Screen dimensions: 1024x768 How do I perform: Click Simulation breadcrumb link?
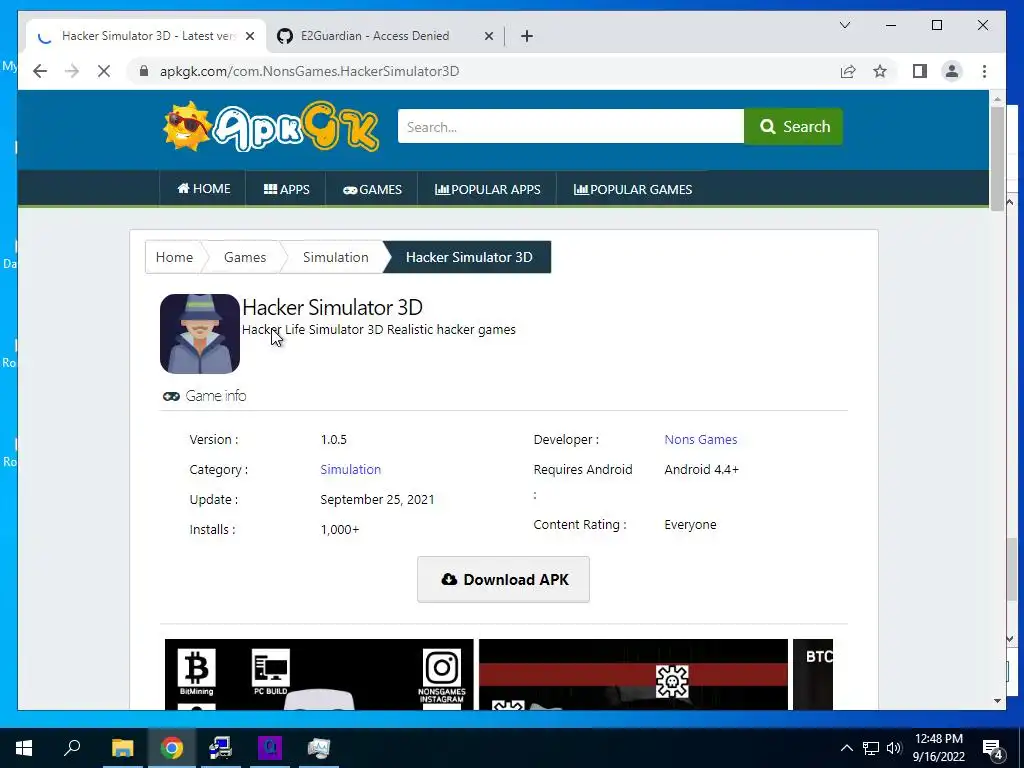point(336,257)
